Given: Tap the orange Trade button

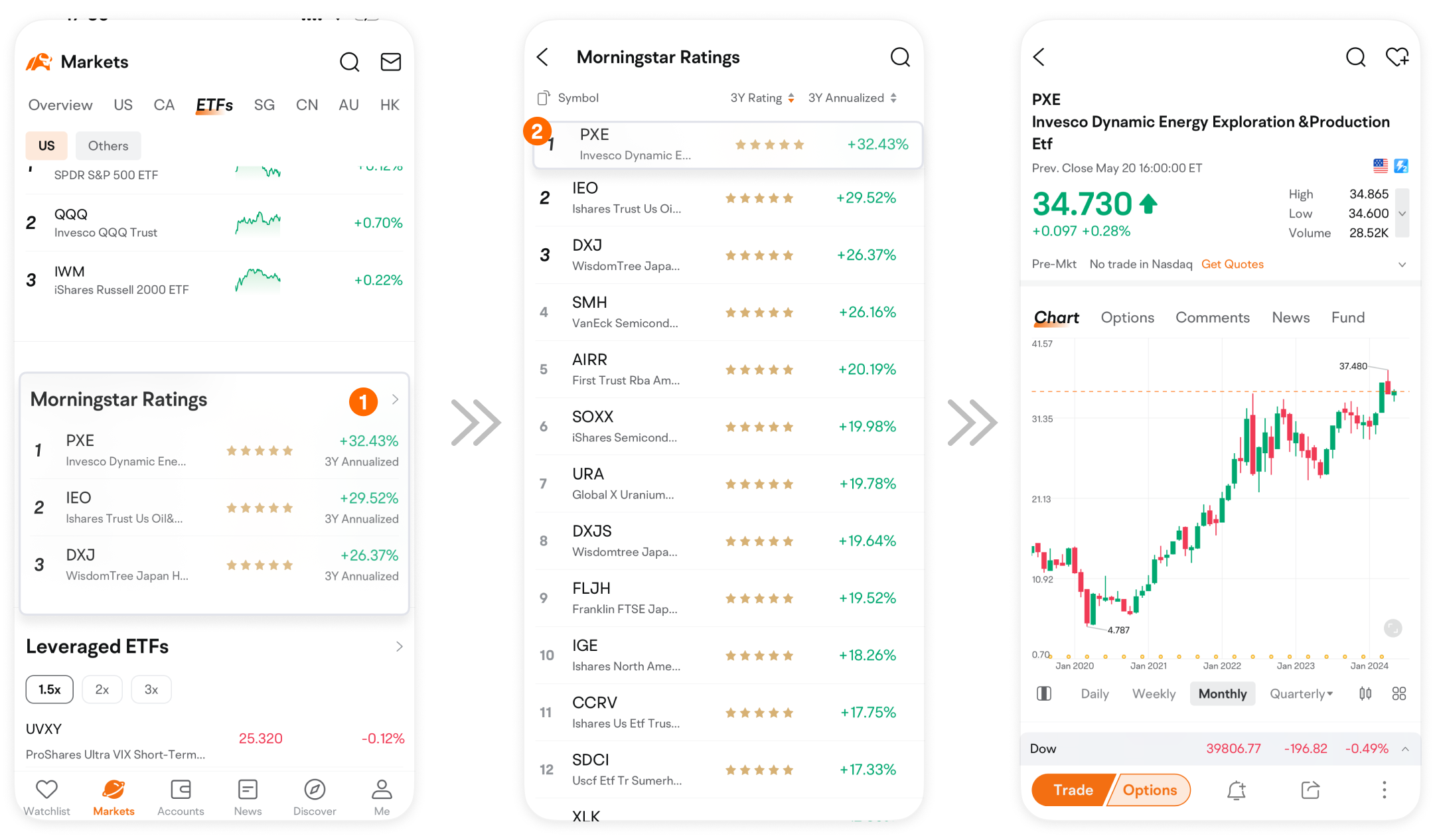Looking at the screenshot, I should pos(1073,790).
